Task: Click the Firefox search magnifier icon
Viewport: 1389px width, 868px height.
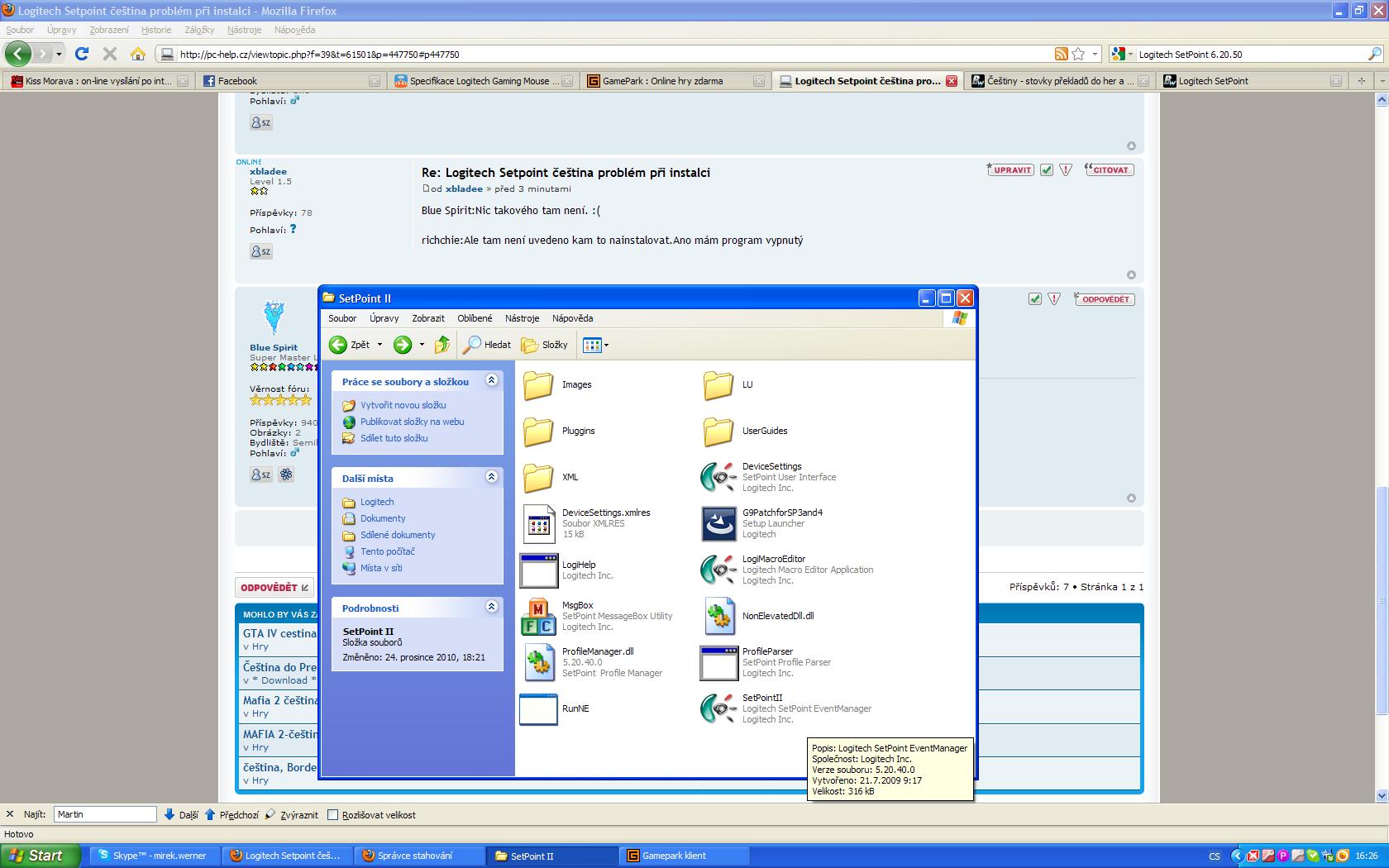Action: click(x=1375, y=54)
